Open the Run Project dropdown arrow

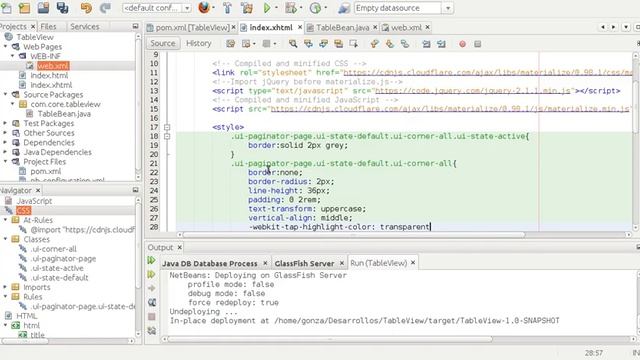click(277, 8)
